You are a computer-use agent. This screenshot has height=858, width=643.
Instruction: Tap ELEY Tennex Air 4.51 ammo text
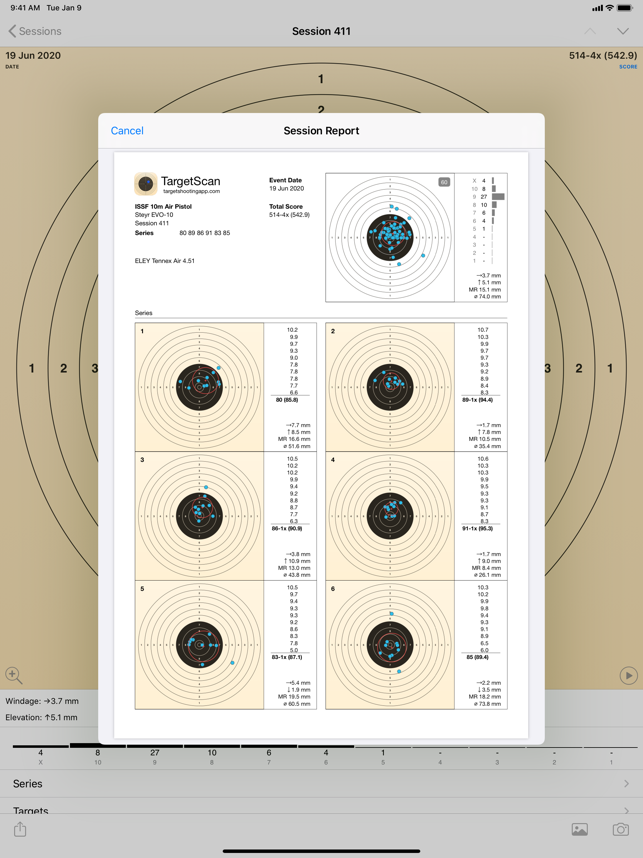point(165,260)
